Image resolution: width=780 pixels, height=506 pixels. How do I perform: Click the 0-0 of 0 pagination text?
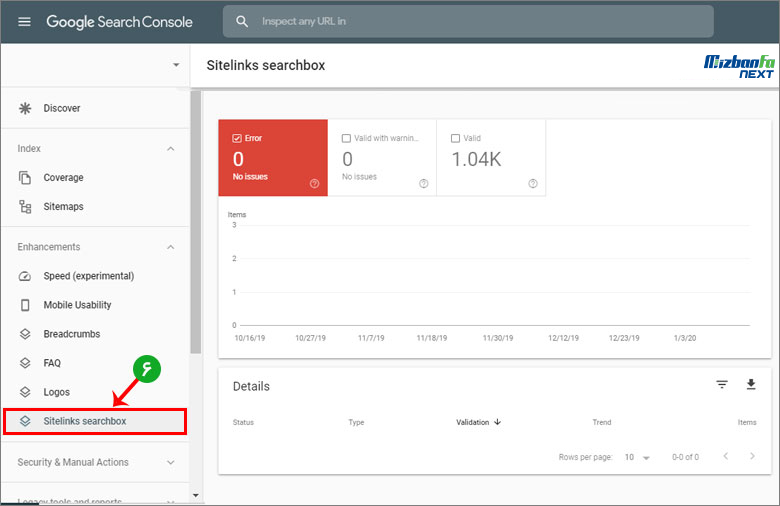click(x=685, y=457)
